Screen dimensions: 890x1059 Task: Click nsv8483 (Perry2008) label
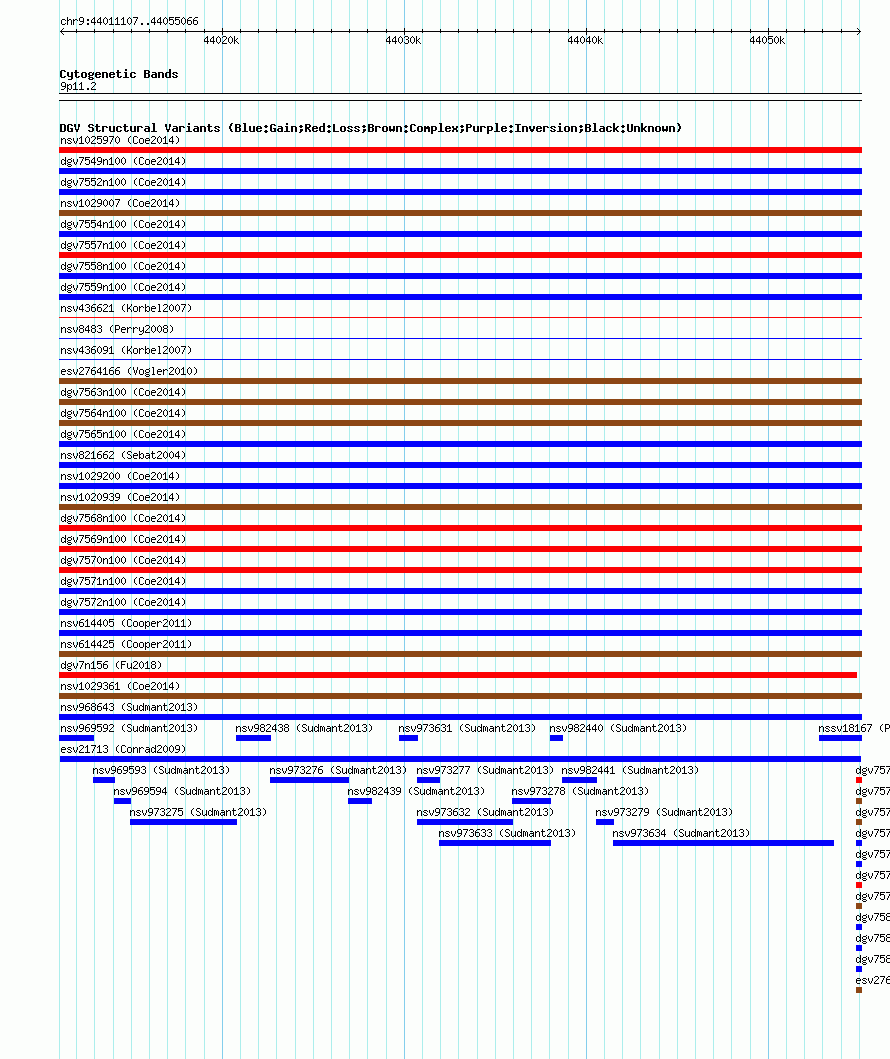117,329
